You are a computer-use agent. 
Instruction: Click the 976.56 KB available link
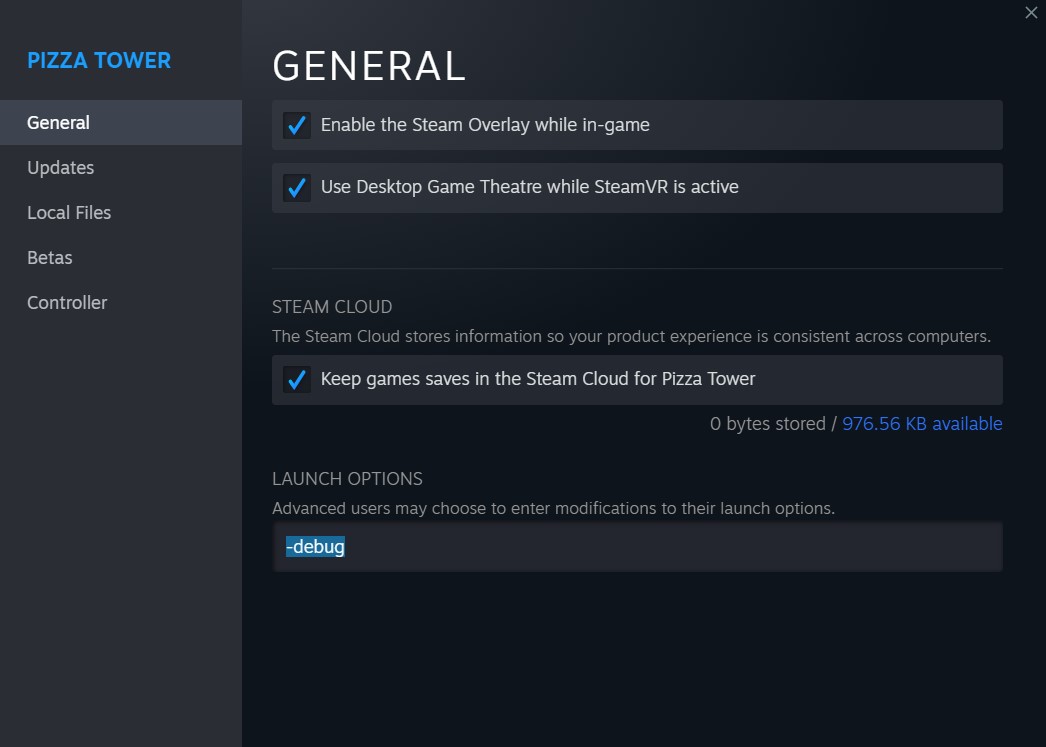922,424
